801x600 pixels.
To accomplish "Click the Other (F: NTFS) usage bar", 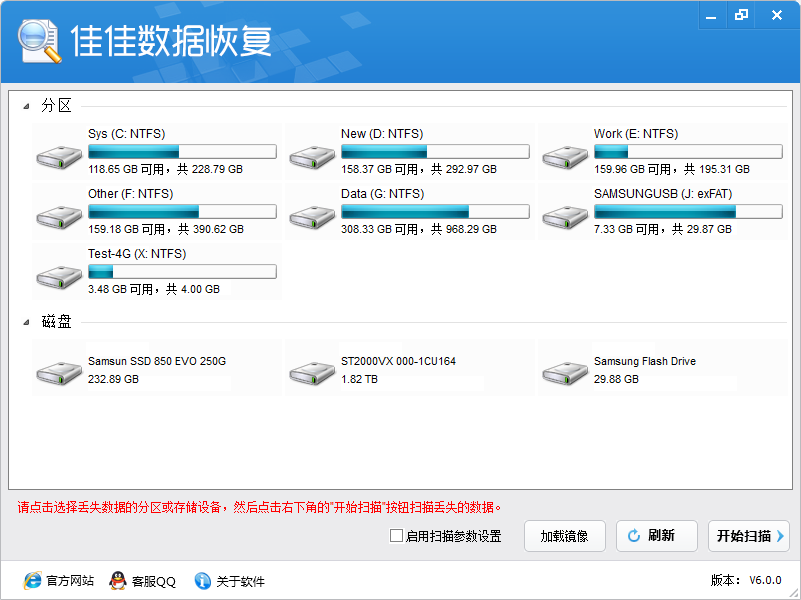I will click(182, 212).
